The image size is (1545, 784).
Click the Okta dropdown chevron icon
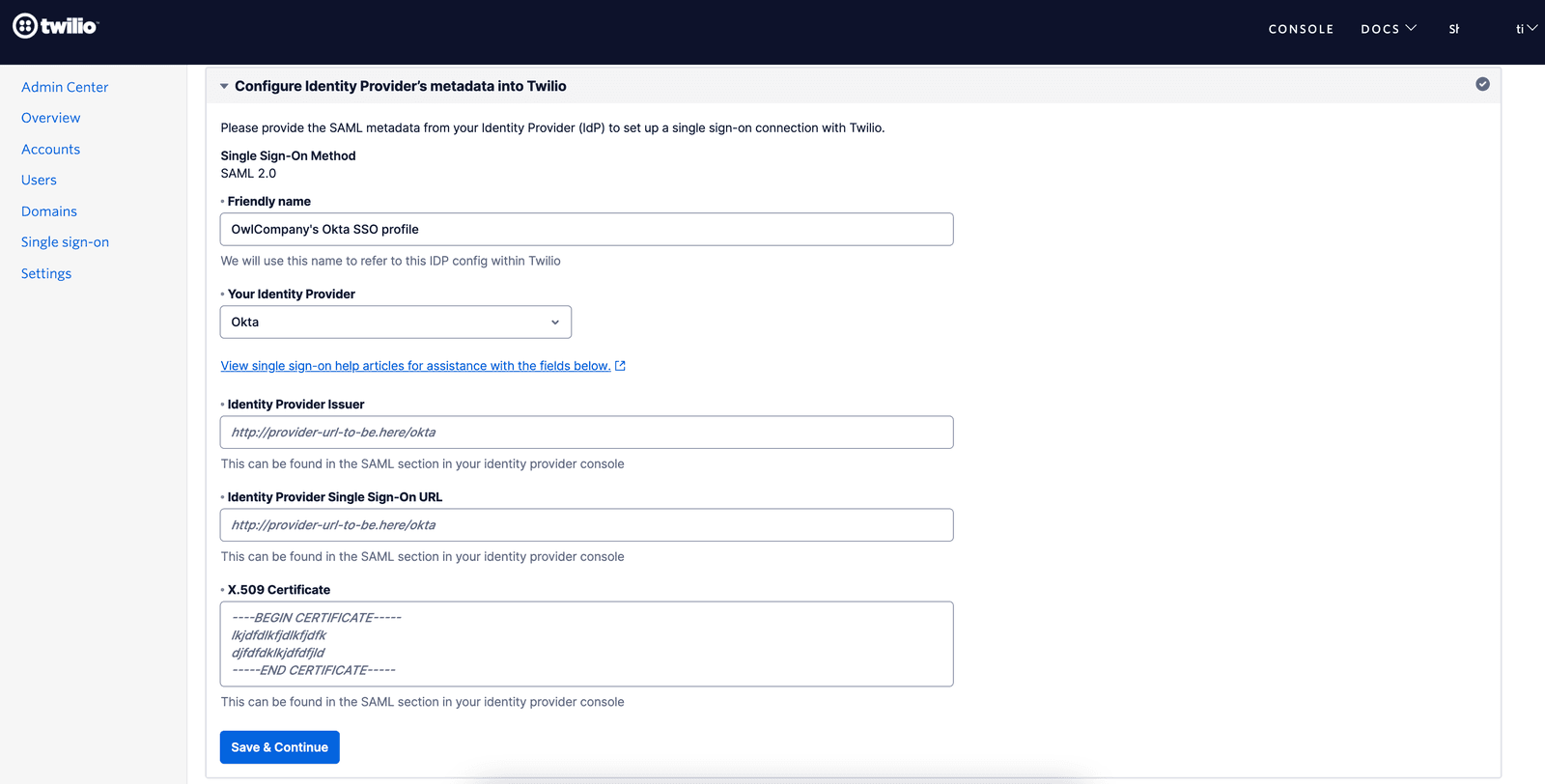(x=555, y=322)
